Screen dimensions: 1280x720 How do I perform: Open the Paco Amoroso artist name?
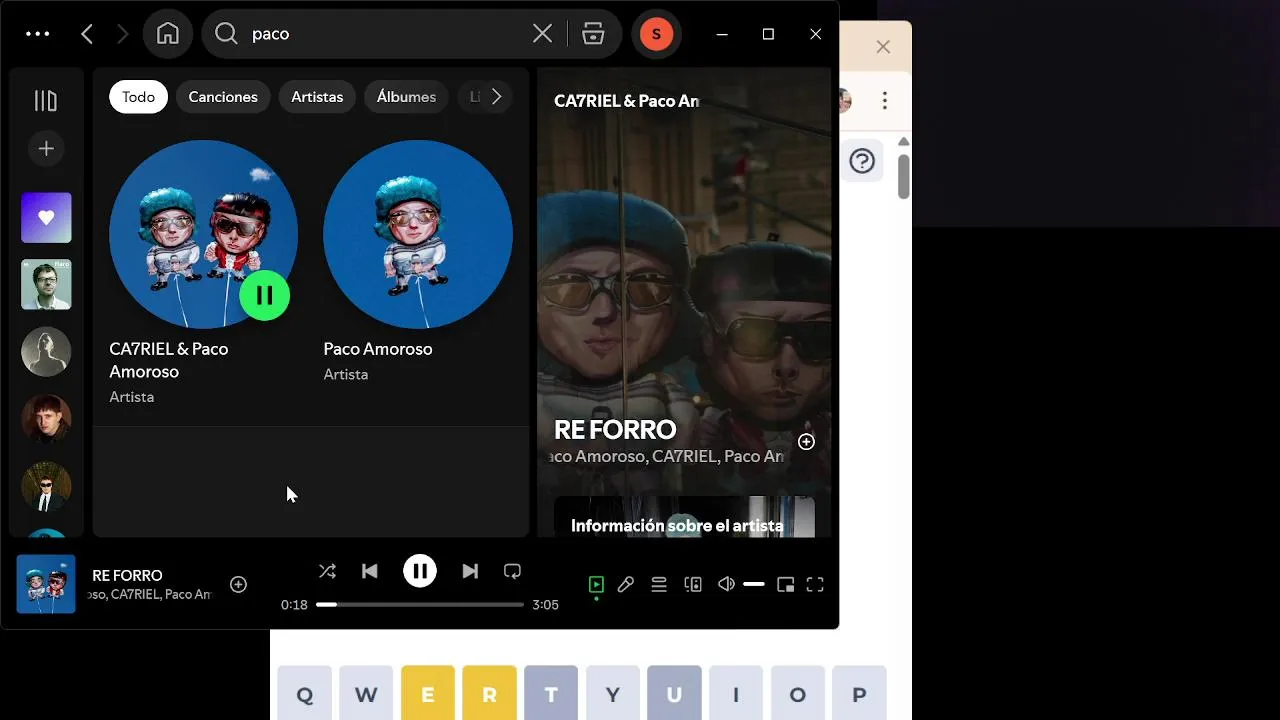(x=378, y=349)
